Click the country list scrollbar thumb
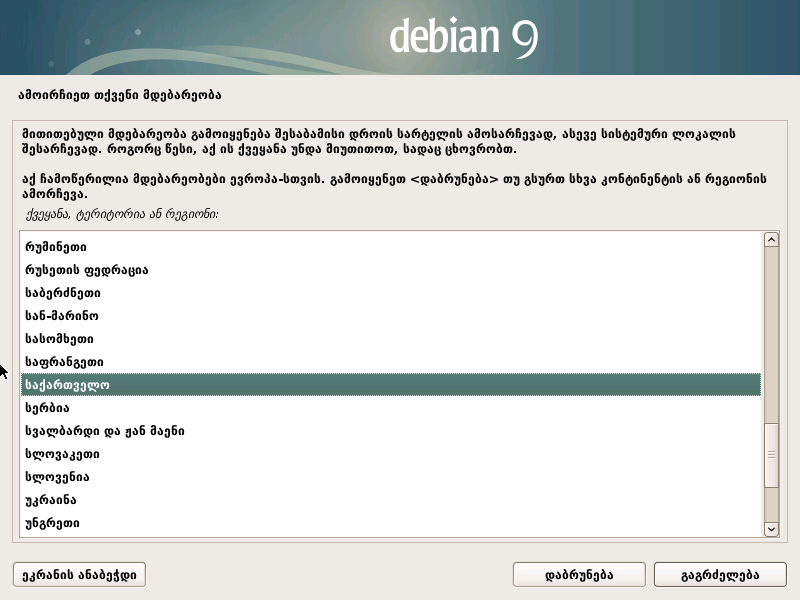This screenshot has width=800, height=600. [x=771, y=455]
